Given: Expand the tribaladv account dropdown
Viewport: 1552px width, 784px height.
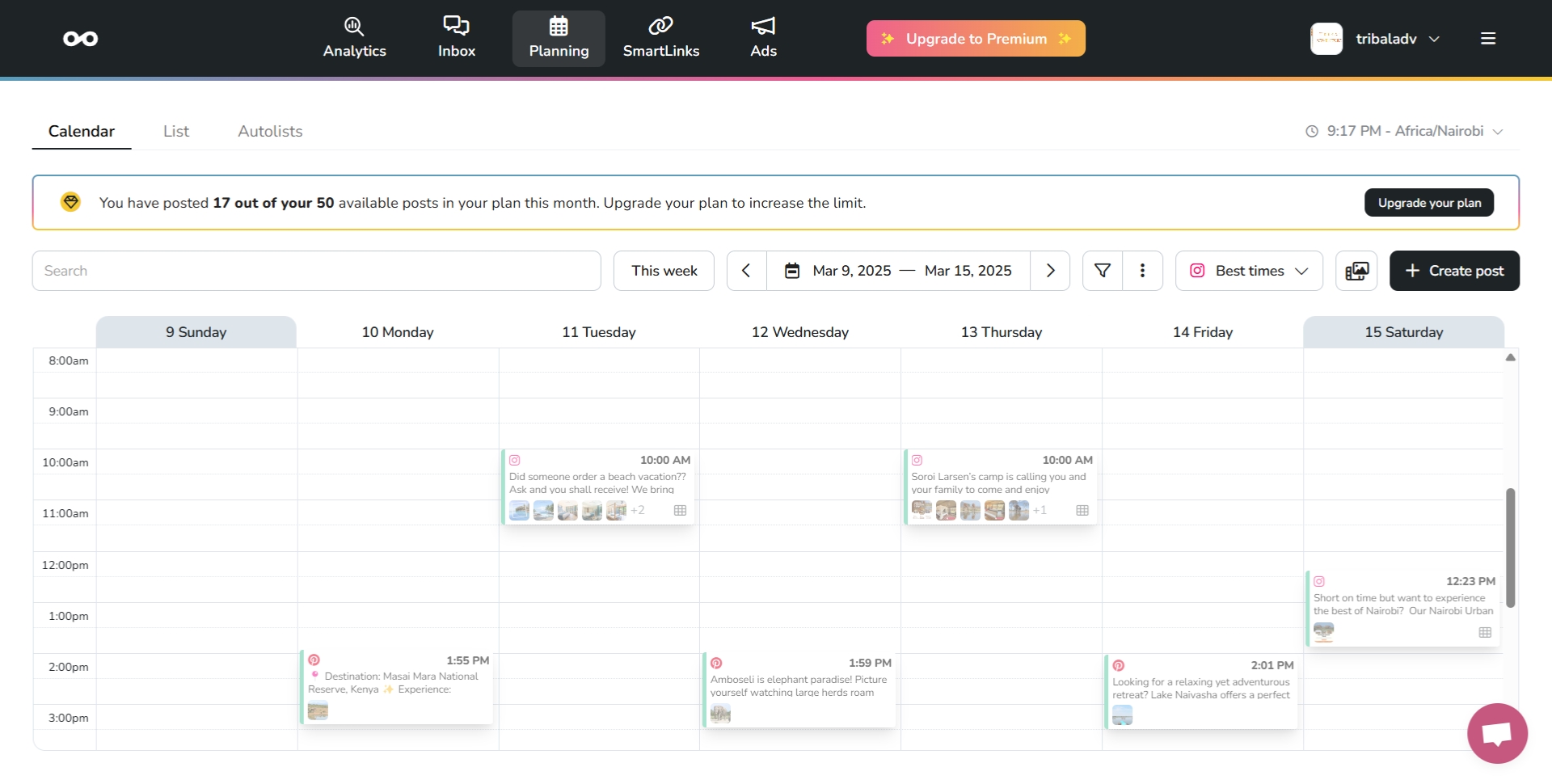Looking at the screenshot, I should coord(1434,39).
